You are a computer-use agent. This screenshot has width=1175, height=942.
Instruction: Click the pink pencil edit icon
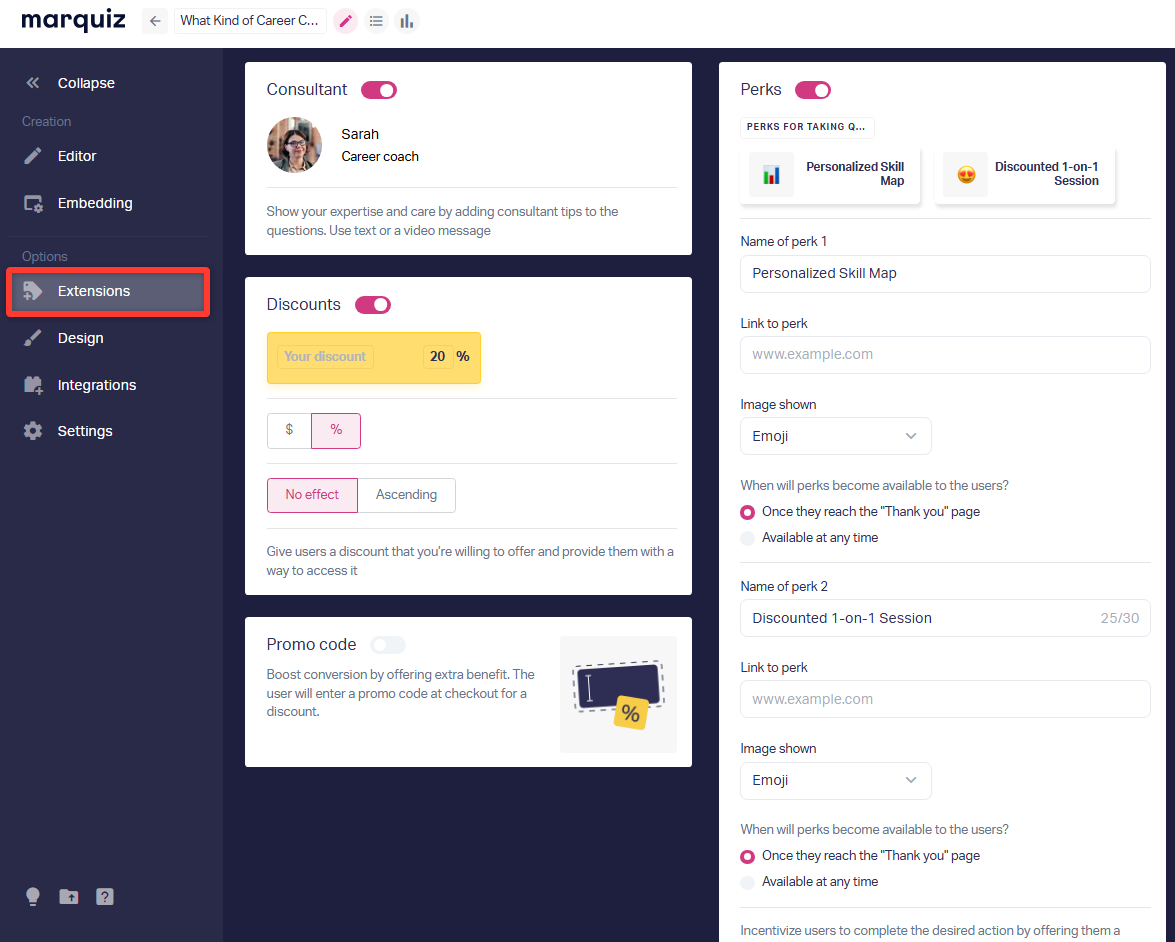346,21
